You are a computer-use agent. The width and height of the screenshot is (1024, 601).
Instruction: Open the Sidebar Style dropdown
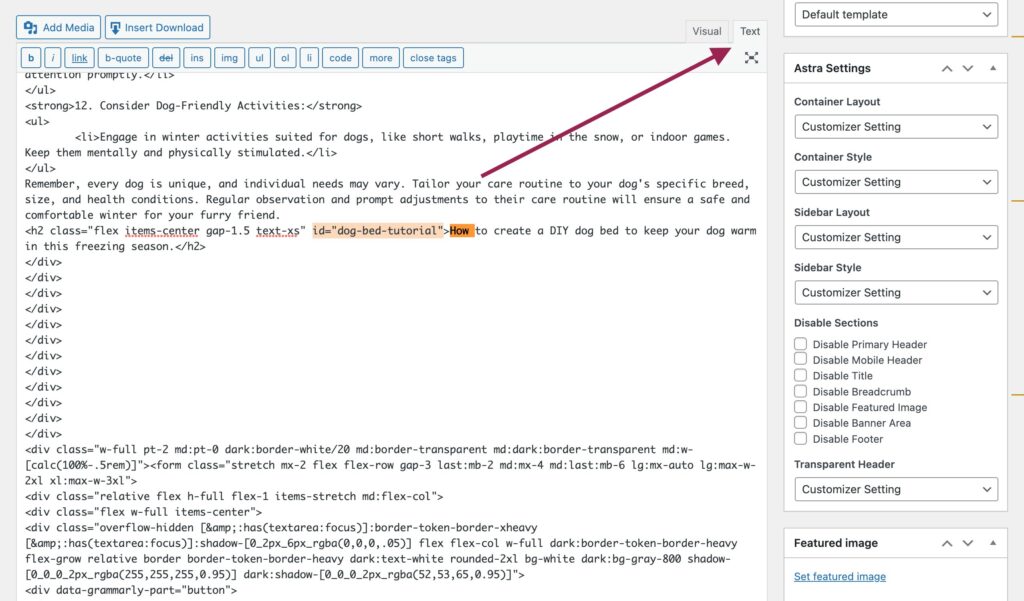coord(896,293)
